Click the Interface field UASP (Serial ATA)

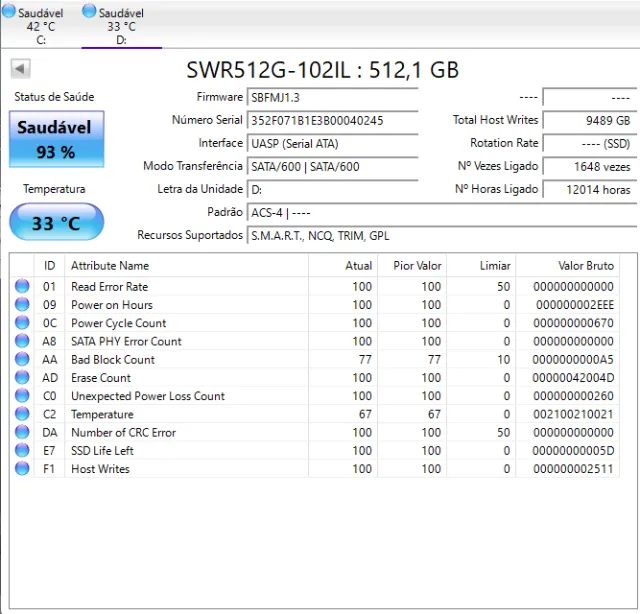coord(333,144)
